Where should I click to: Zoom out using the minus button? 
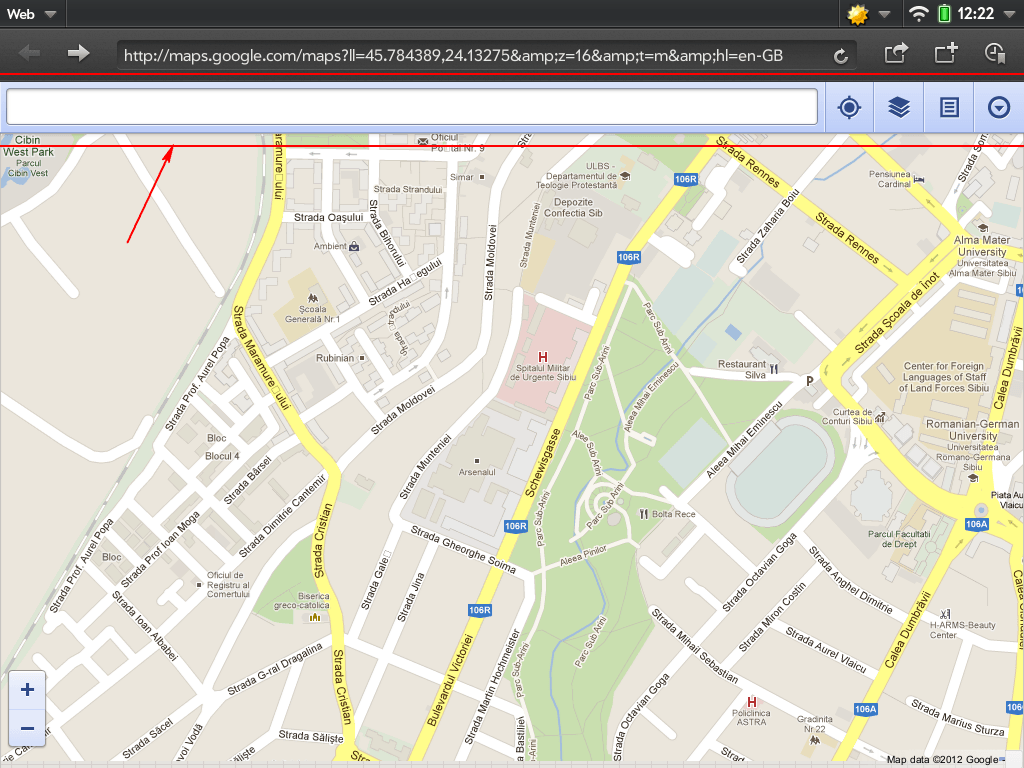point(27,729)
